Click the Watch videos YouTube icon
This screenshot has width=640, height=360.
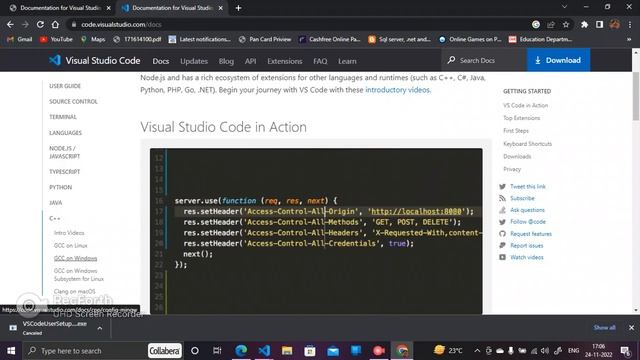coord(502,258)
